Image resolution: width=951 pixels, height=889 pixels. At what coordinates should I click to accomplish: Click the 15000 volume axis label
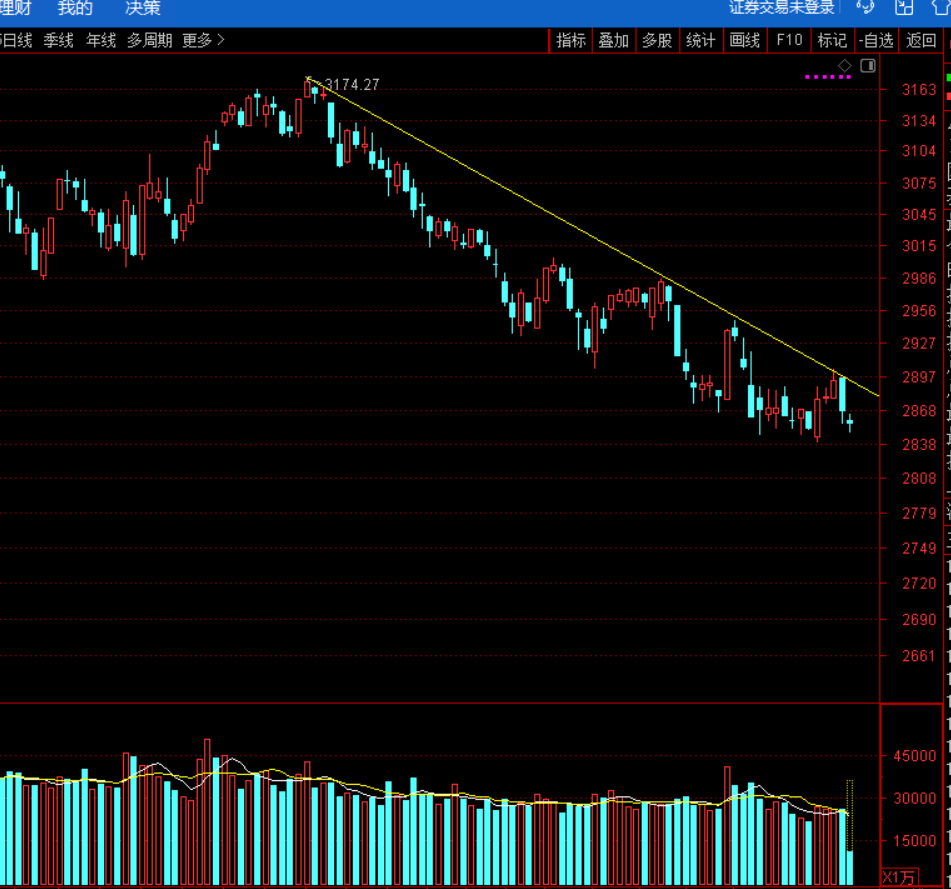(x=915, y=841)
